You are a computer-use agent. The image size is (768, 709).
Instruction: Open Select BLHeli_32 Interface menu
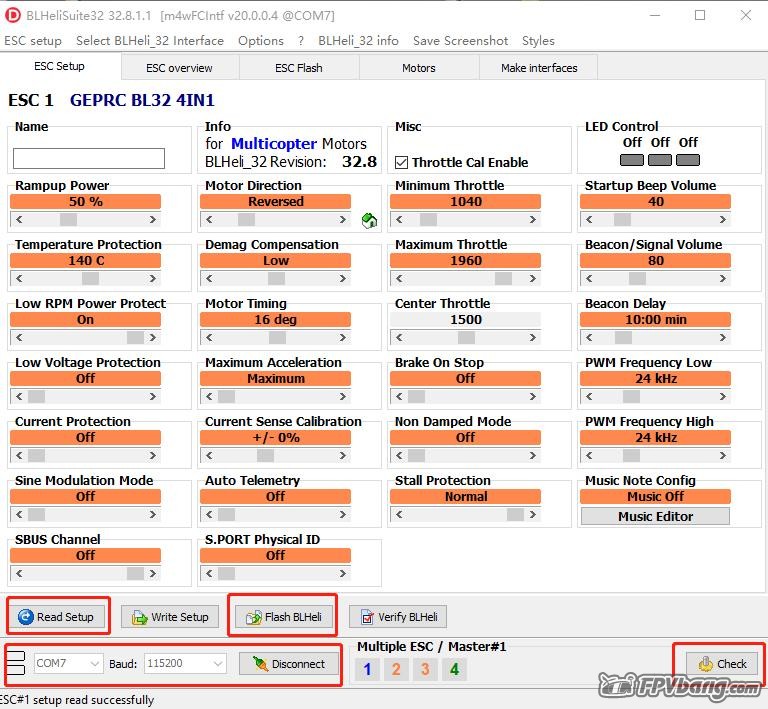tap(150, 41)
